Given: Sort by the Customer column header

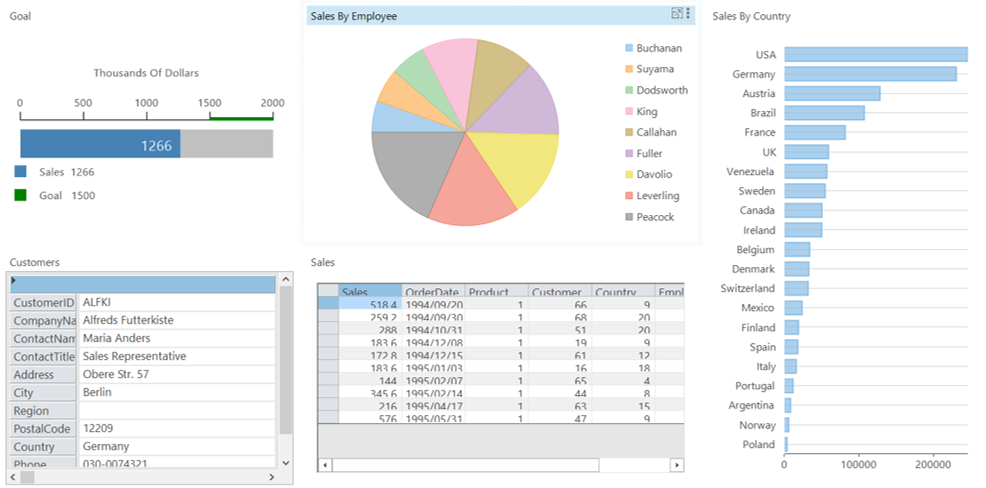Looking at the screenshot, I should [x=560, y=291].
